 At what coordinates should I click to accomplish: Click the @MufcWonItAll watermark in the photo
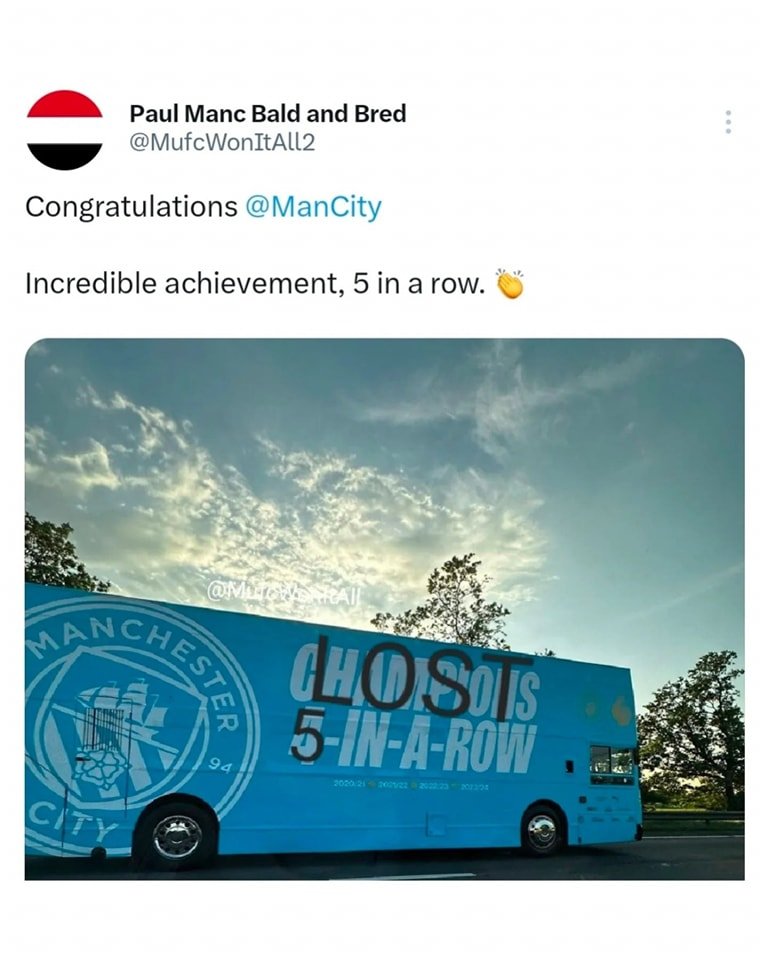pyautogui.click(x=284, y=593)
